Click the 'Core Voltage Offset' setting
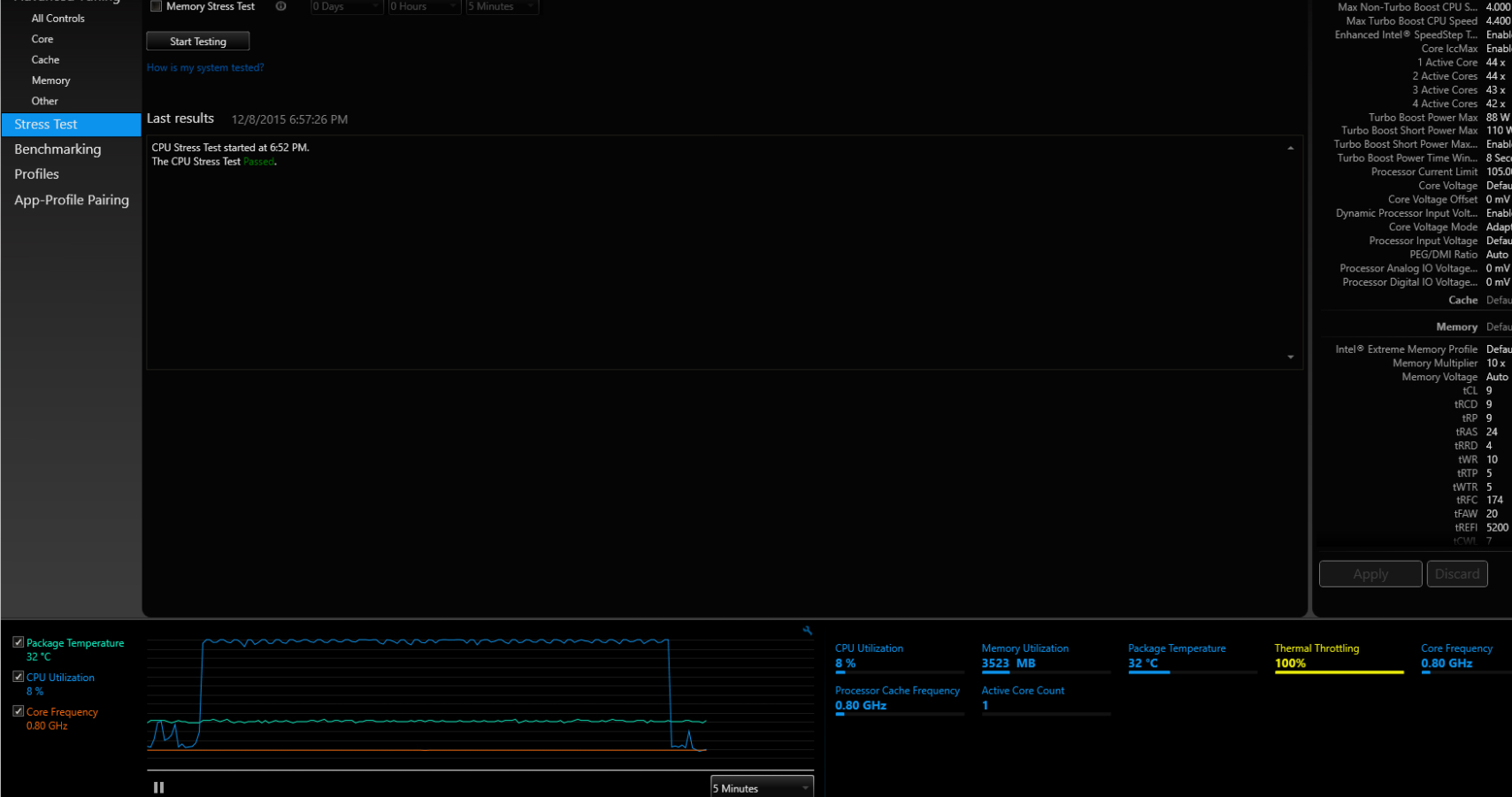This screenshot has width=1512, height=797. click(1449, 200)
